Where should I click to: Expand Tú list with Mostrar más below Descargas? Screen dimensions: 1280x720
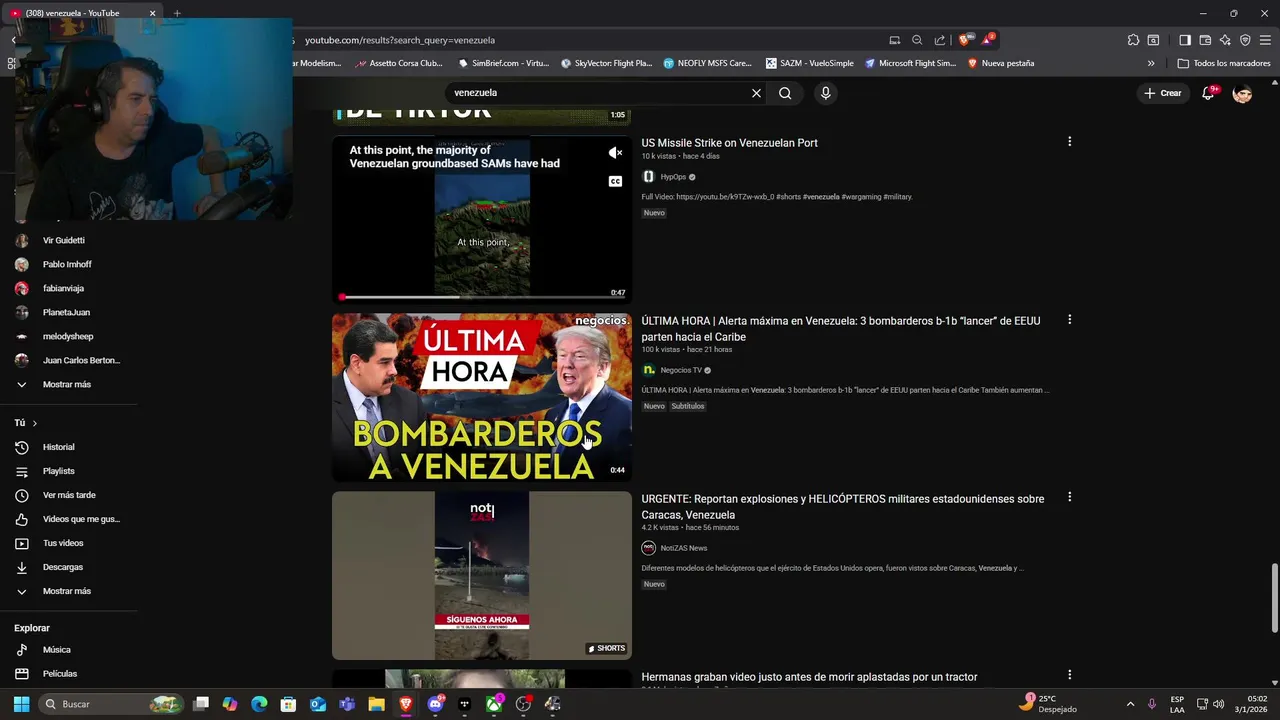tap(67, 591)
